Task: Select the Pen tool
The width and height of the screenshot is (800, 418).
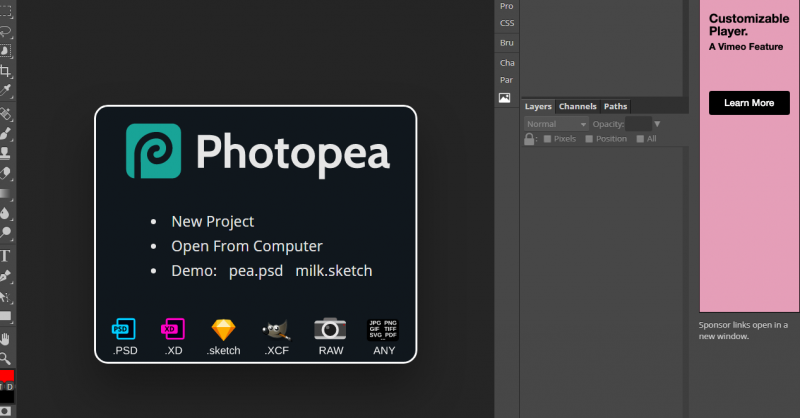Action: click(x=5, y=276)
